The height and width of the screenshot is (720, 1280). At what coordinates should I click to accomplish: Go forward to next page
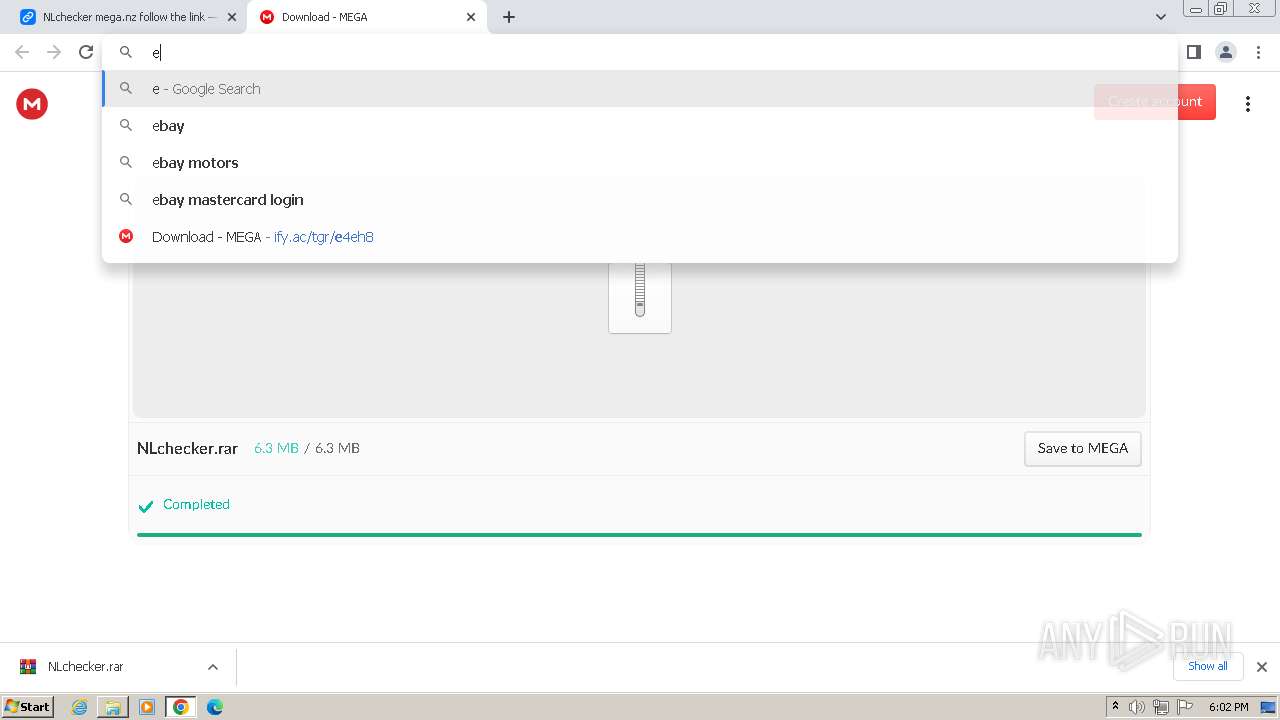(x=54, y=52)
